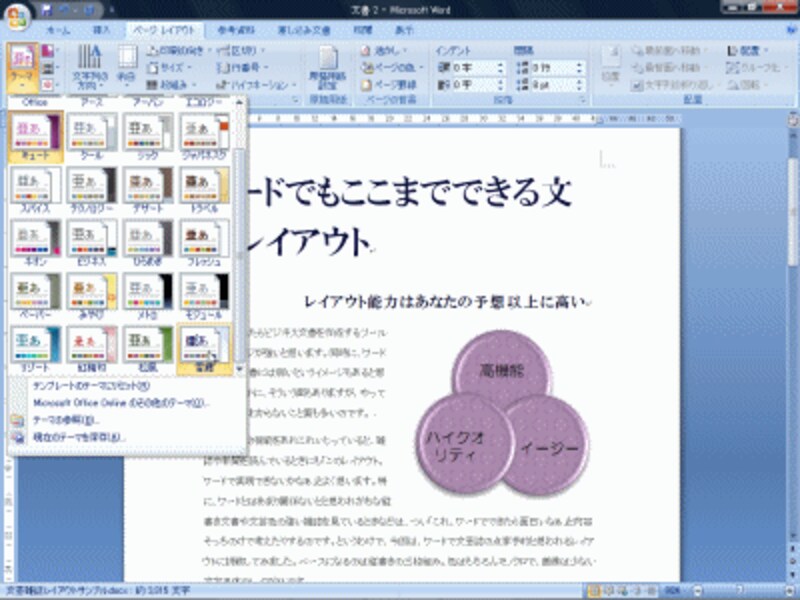Choose 現在のテーマを保存 menu option
This screenshot has width=800, height=600.
coord(80,437)
